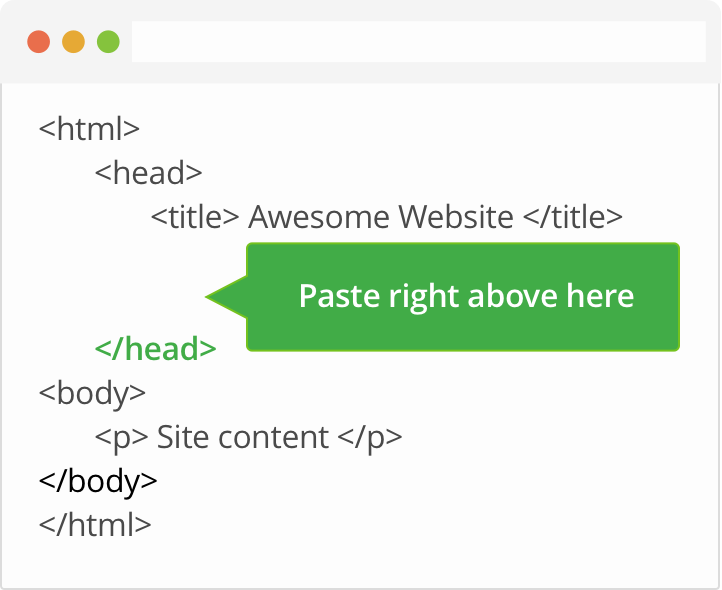Viewport: 722px width, 590px height.
Task: Click the closing </p> tag
Action: (x=370, y=438)
